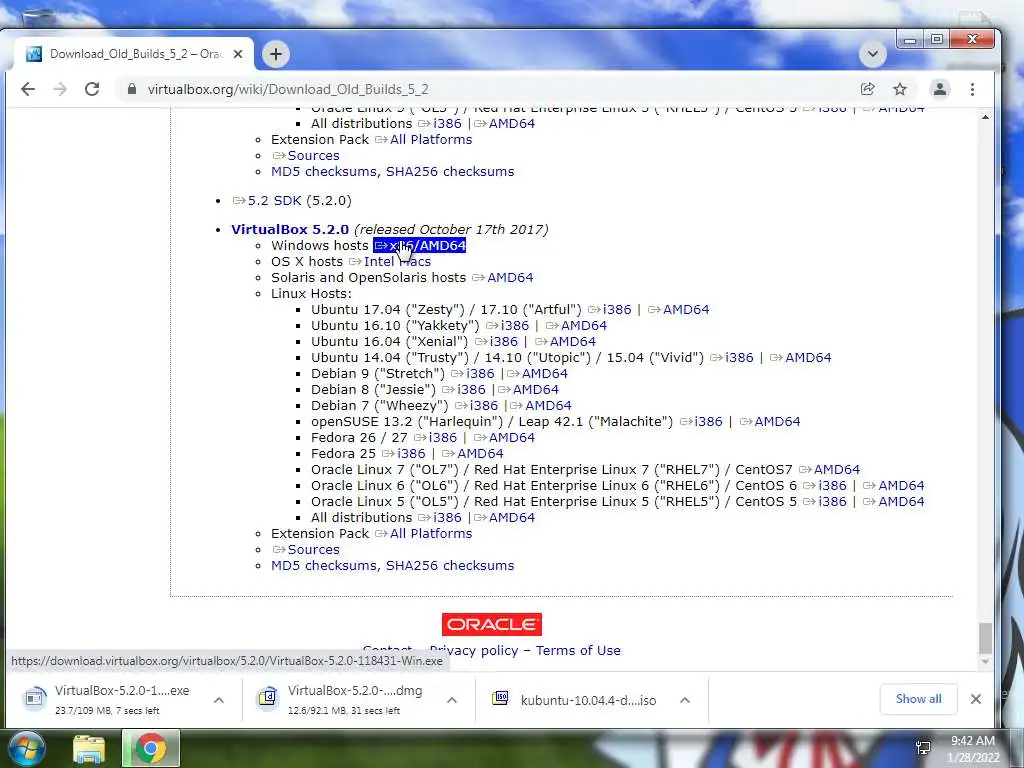Click the network tray icon
Image resolution: width=1024 pixels, height=768 pixels.
[x=923, y=748]
